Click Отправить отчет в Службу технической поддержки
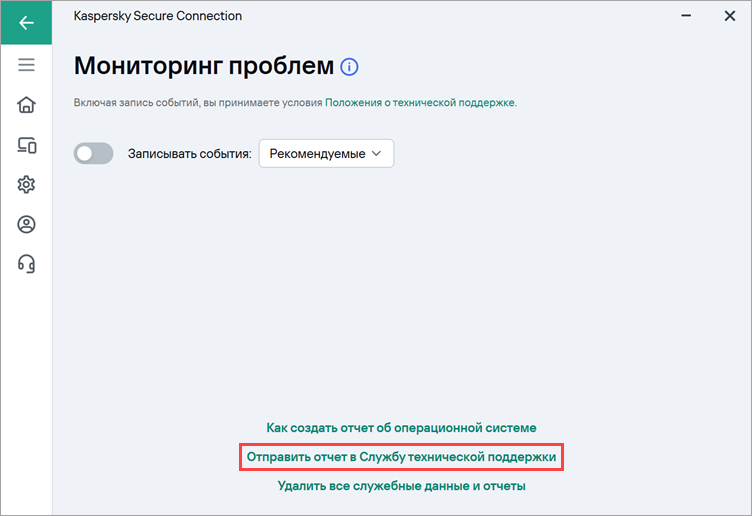This screenshot has width=752, height=516. coord(401,457)
